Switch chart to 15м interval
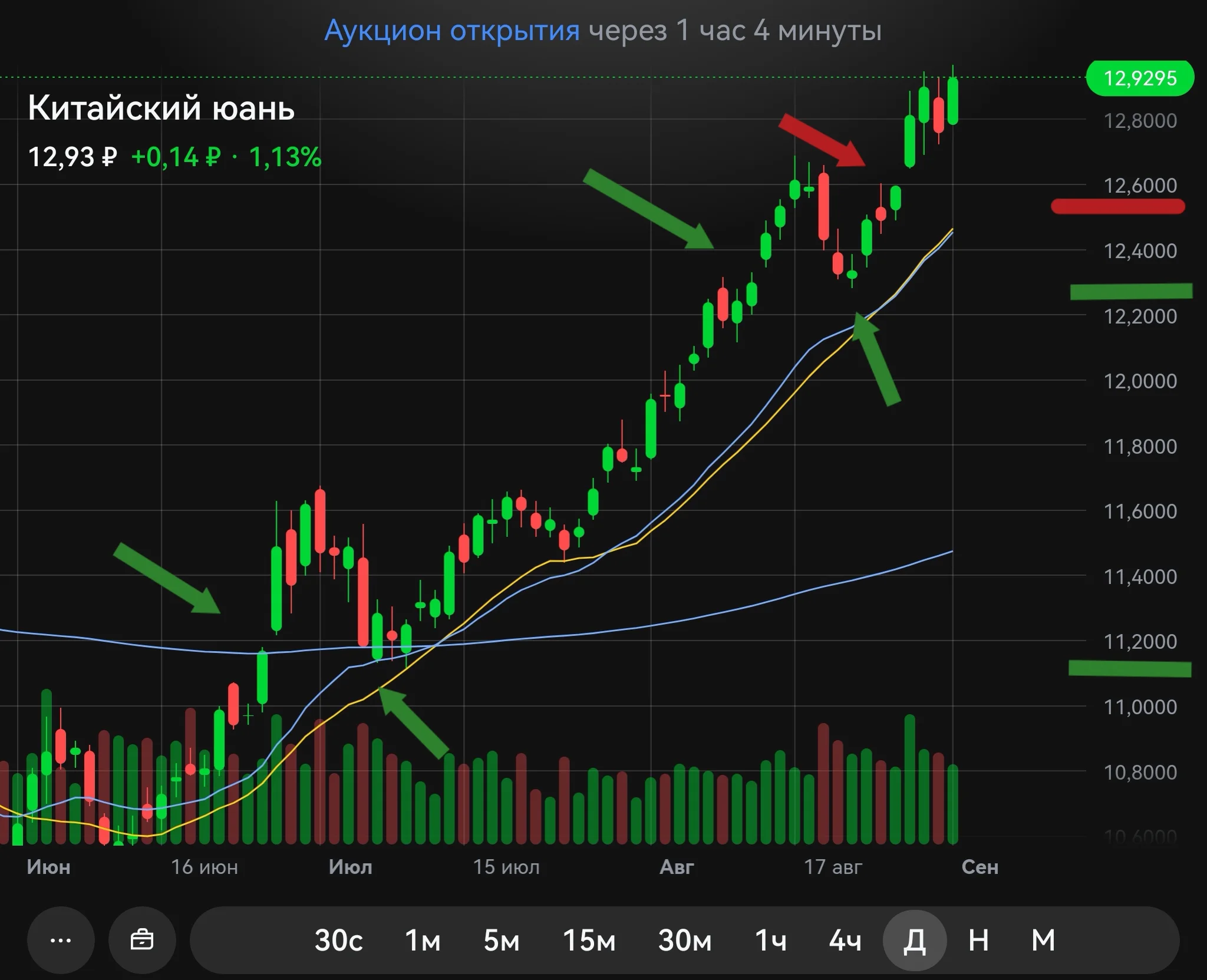 coord(589,941)
